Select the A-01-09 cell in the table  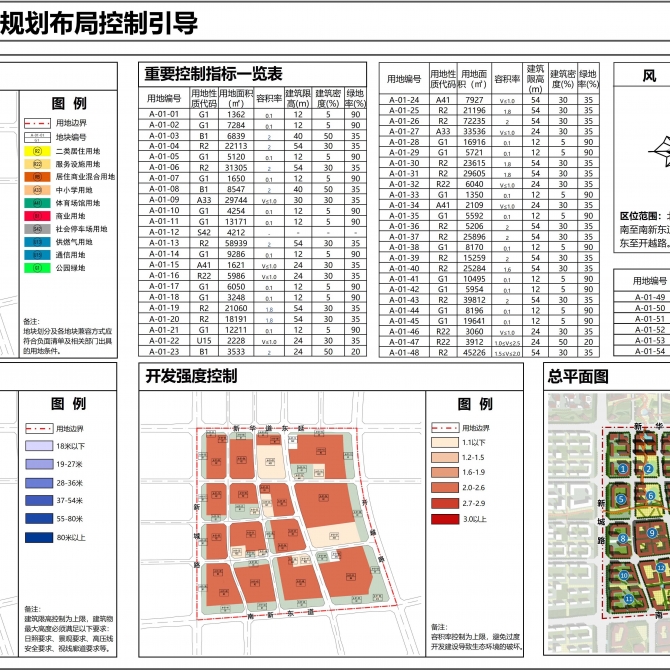pos(164,199)
